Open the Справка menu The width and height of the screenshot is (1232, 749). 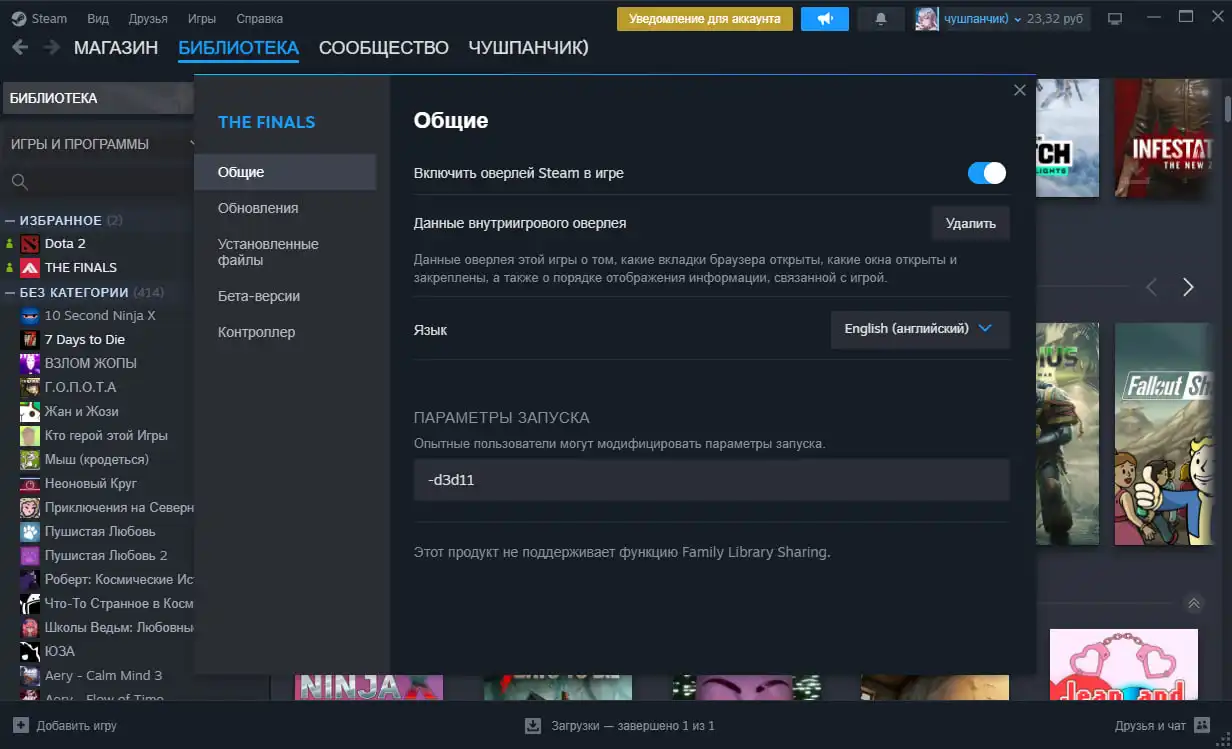260,19
